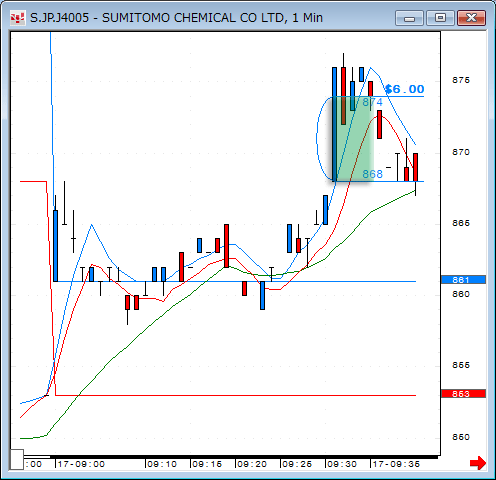496x480 pixels.
Task: Click the white square box at bottom left
Action: point(16,459)
